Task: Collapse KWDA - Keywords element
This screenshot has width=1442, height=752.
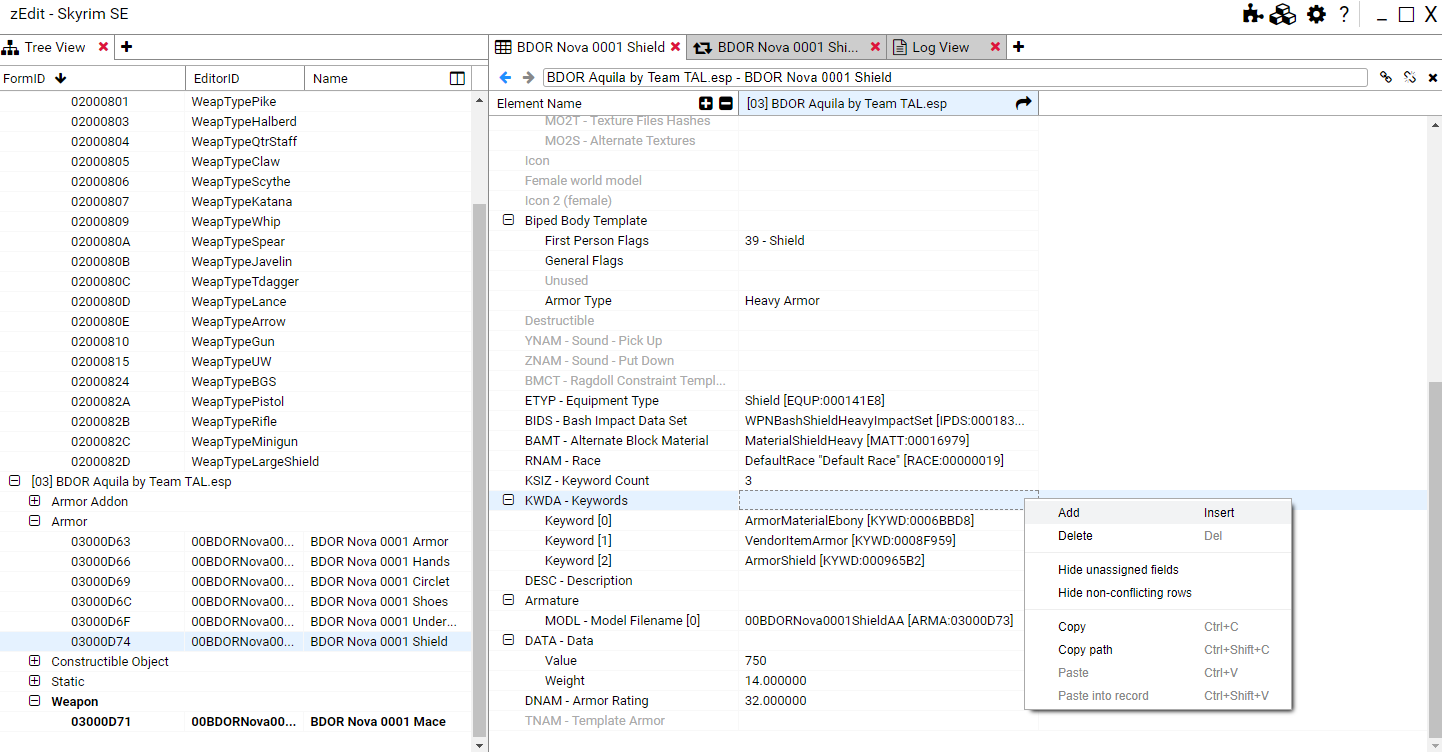Action: click(x=508, y=500)
